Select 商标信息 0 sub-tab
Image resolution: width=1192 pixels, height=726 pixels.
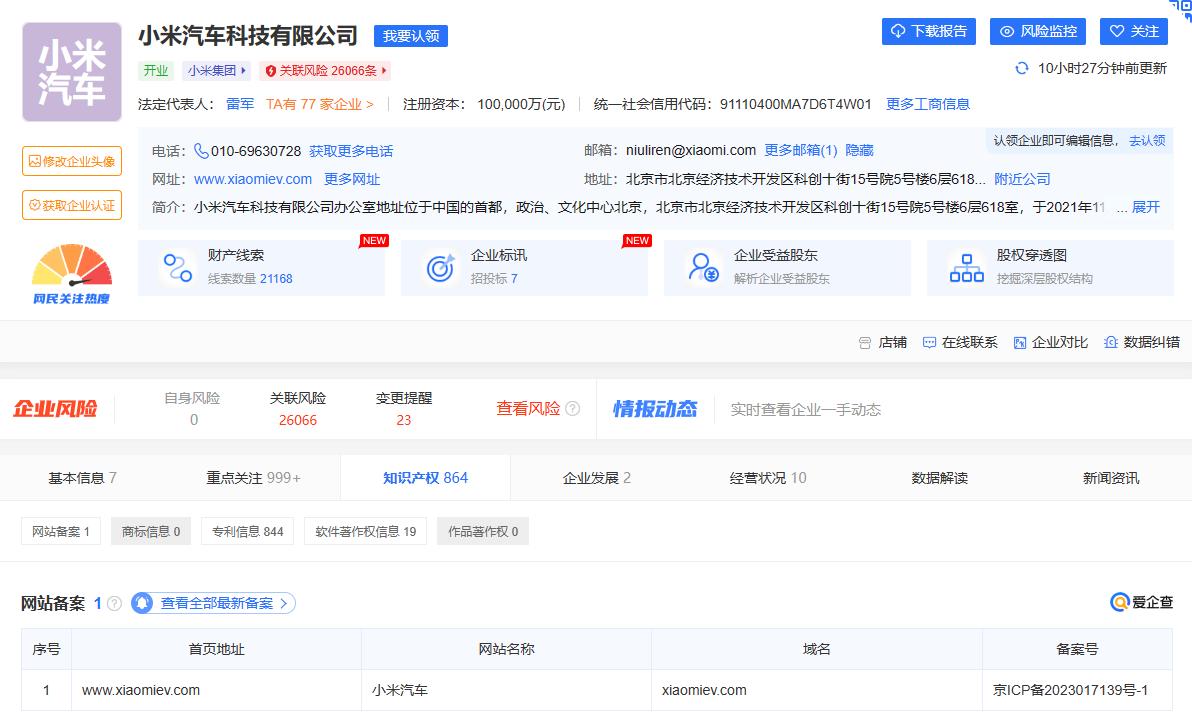151,531
